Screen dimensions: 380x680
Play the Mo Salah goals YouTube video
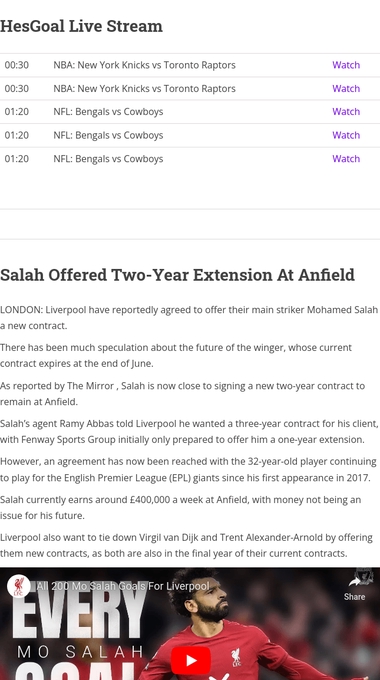pyautogui.click(x=191, y=660)
